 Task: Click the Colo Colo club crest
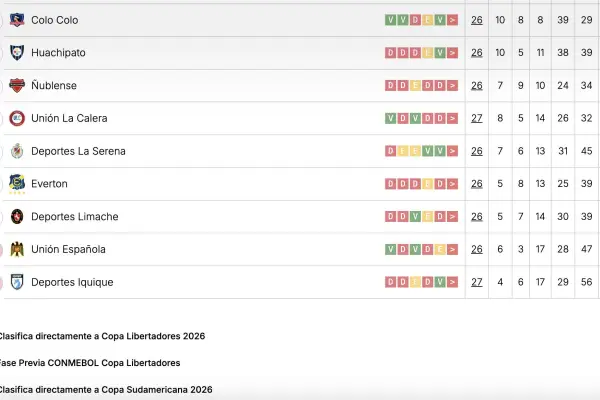[17, 20]
